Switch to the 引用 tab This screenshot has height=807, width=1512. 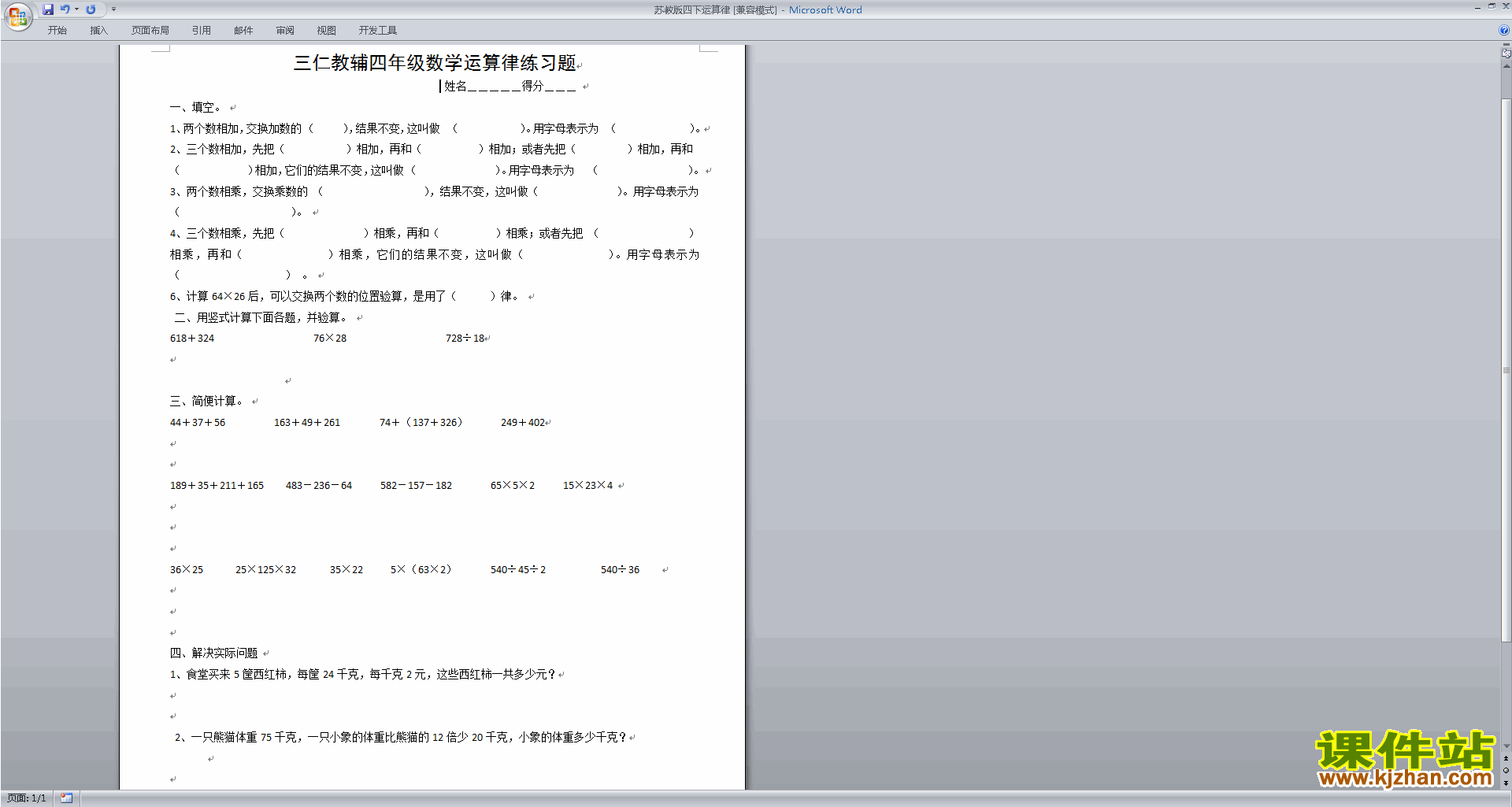(202, 31)
